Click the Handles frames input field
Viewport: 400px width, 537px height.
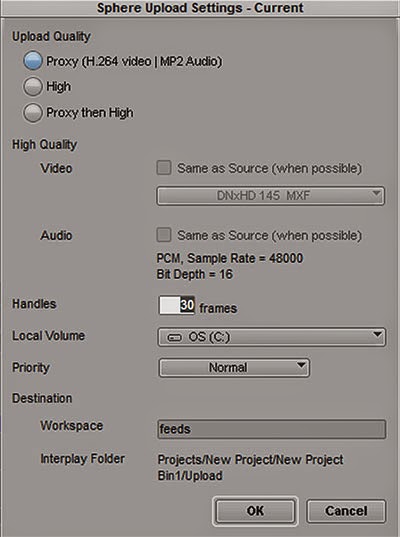click(177, 305)
